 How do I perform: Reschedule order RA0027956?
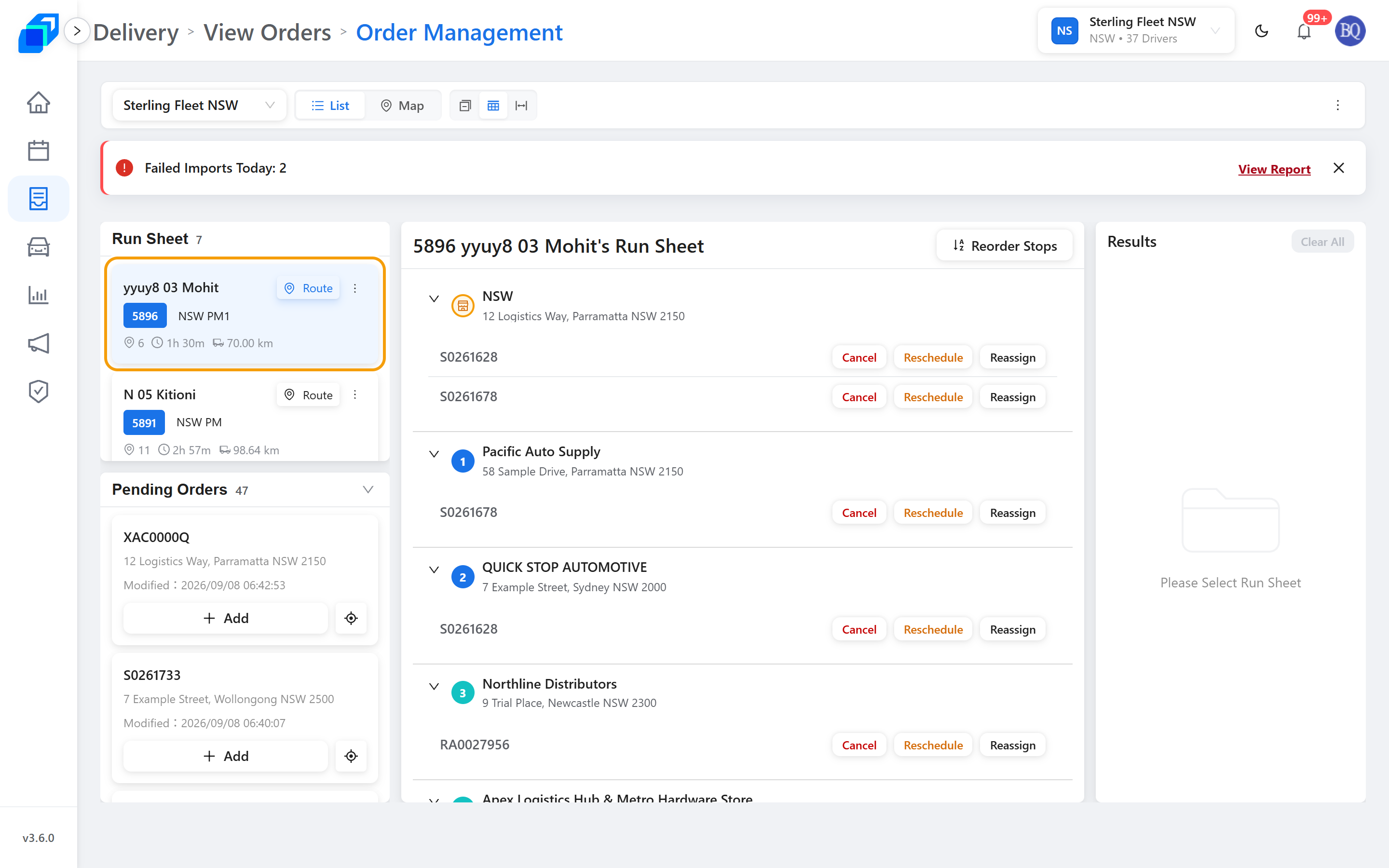point(933,745)
